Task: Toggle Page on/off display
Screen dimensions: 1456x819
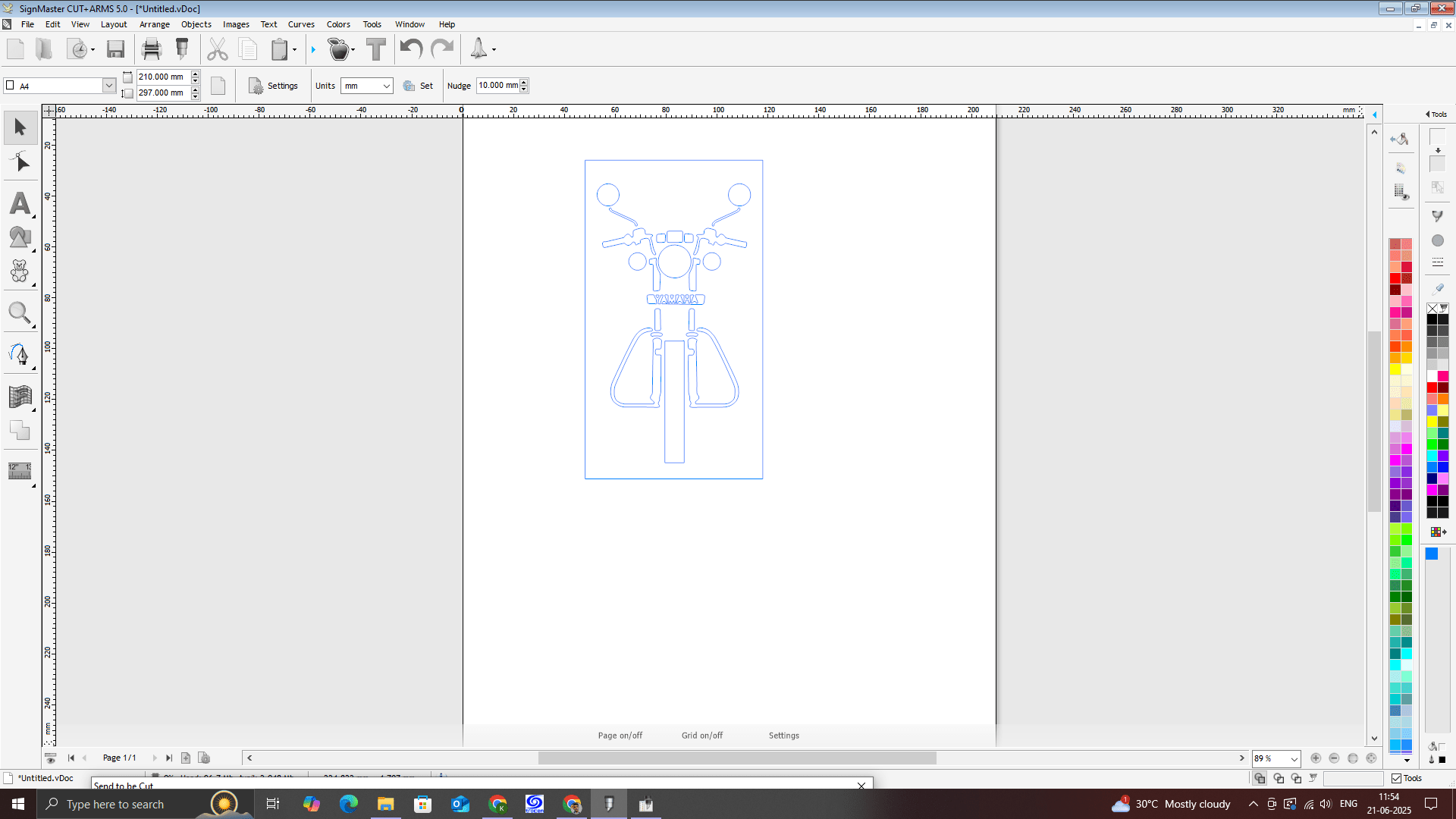Action: [620, 736]
